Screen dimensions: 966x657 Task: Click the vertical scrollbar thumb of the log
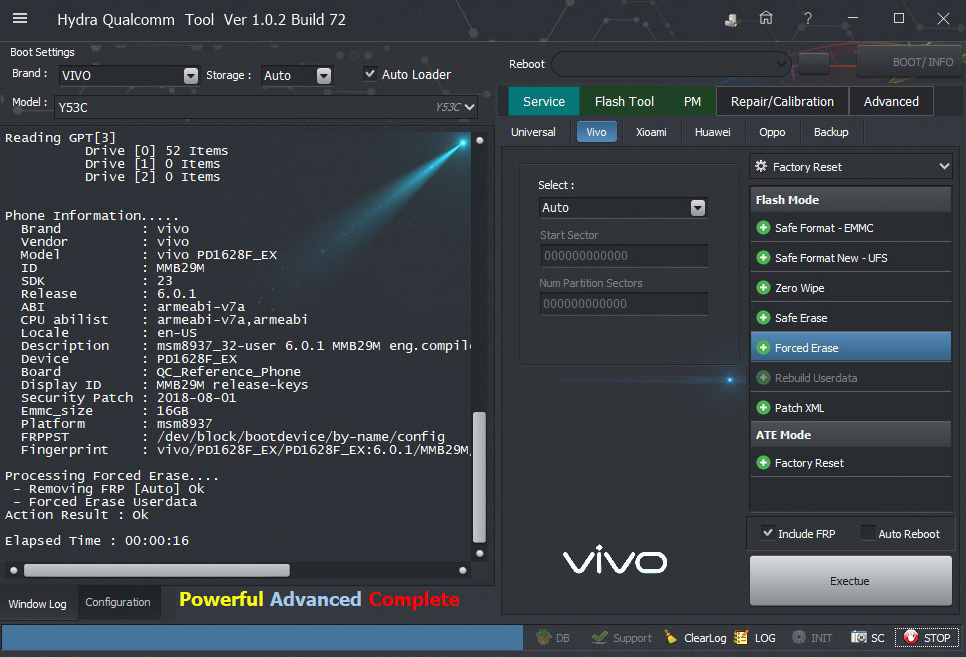coord(479,478)
